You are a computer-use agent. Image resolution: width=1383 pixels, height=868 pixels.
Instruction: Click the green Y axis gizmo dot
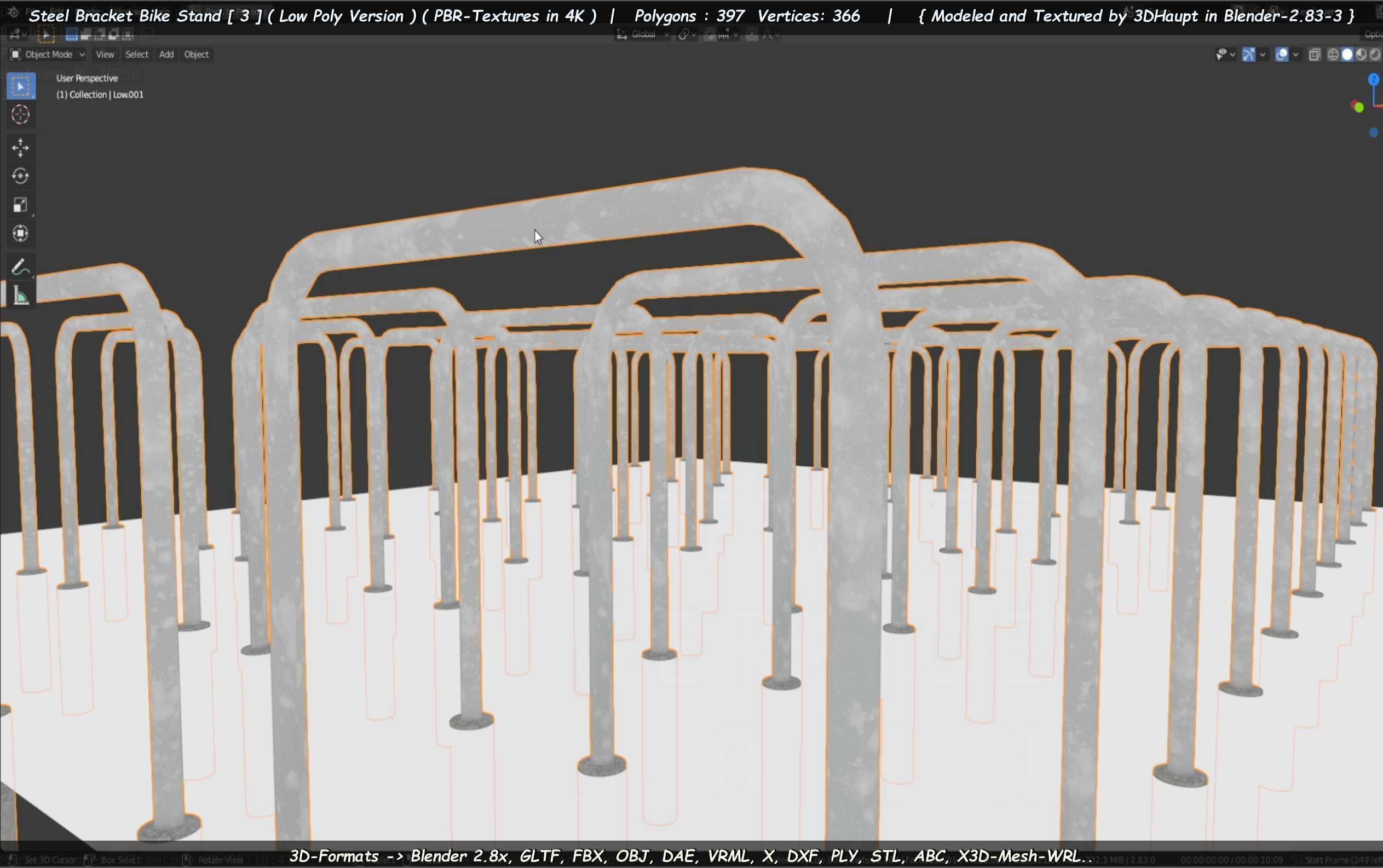[1358, 107]
